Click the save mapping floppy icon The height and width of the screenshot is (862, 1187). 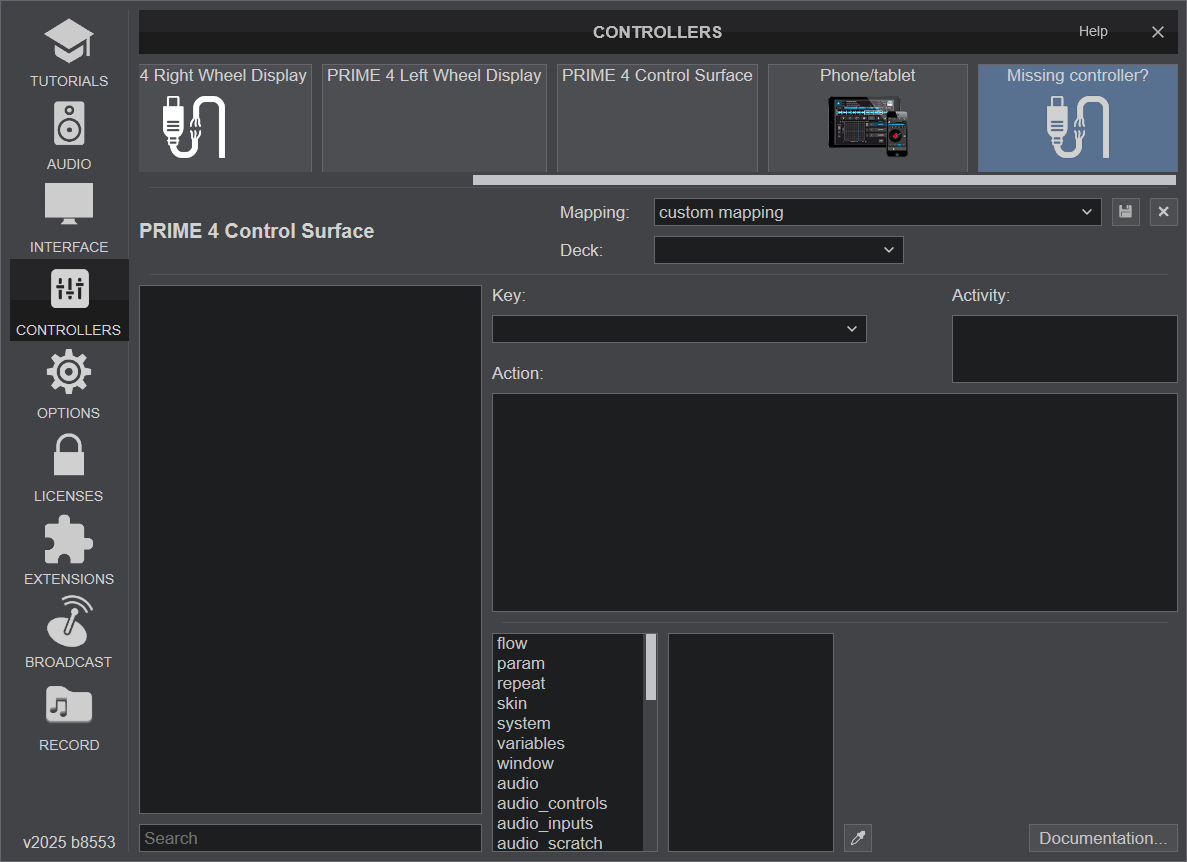click(1126, 212)
